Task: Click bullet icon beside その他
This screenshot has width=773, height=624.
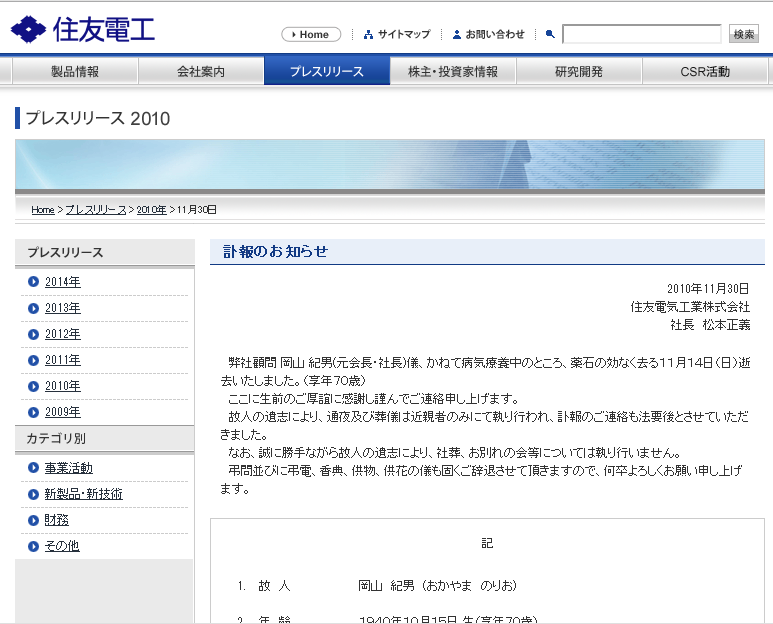Action: 33,546
